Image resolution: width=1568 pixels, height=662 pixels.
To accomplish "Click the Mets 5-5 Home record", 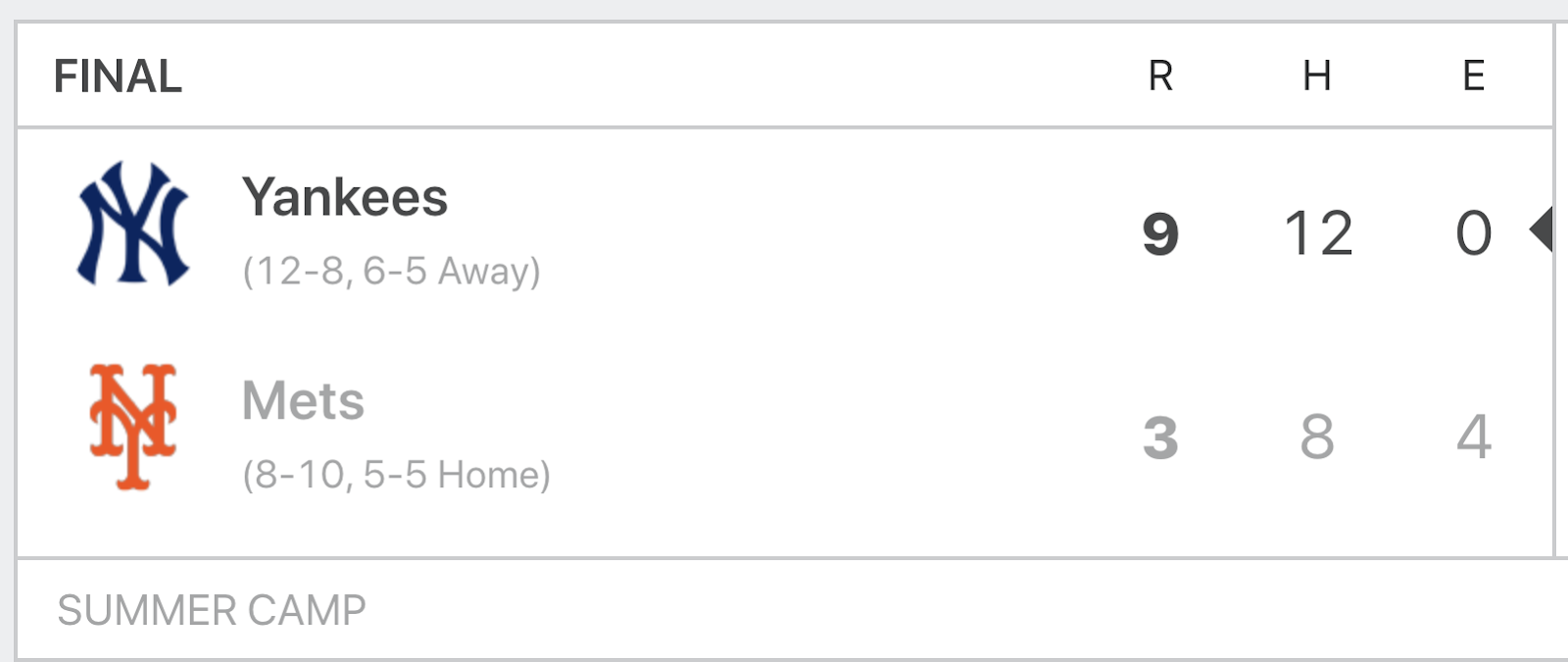I will coord(455,475).
